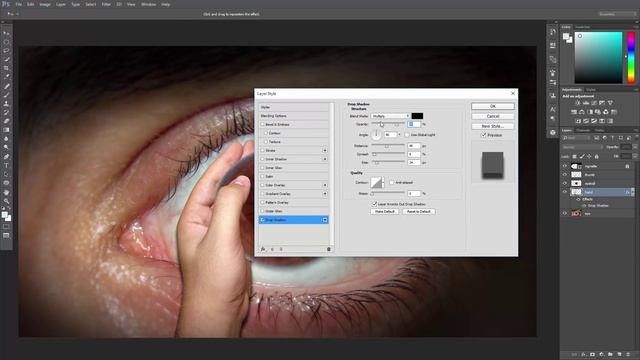Select the Hand tool
Screen dimensions: 640x360
coord(6,192)
